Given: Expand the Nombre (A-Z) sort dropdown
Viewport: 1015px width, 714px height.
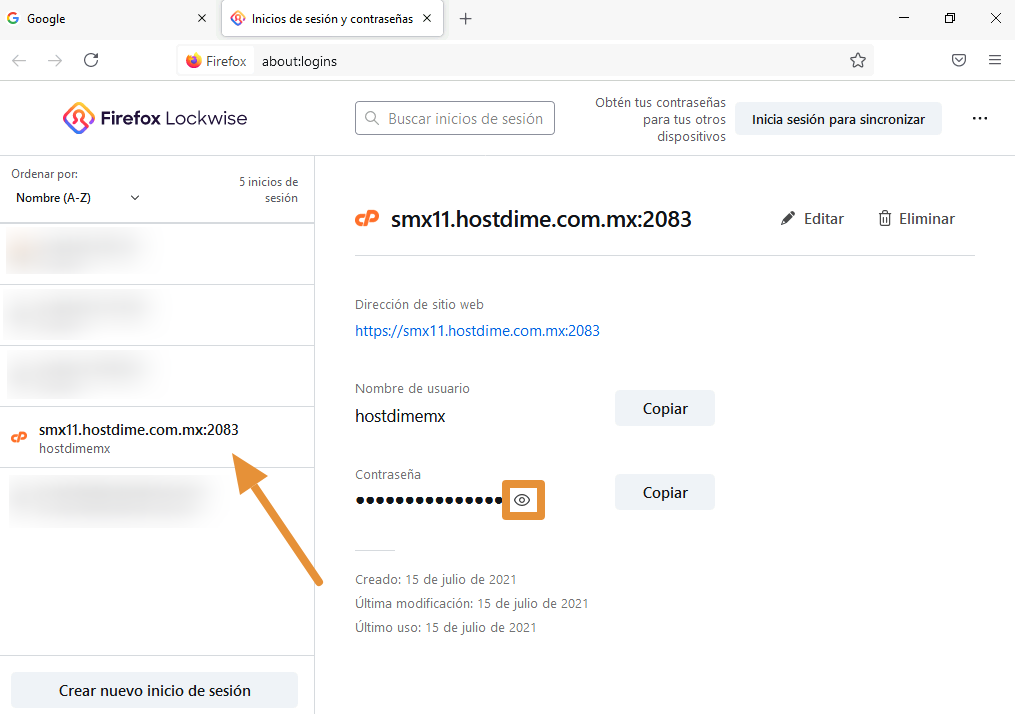Looking at the screenshot, I should tap(78, 198).
